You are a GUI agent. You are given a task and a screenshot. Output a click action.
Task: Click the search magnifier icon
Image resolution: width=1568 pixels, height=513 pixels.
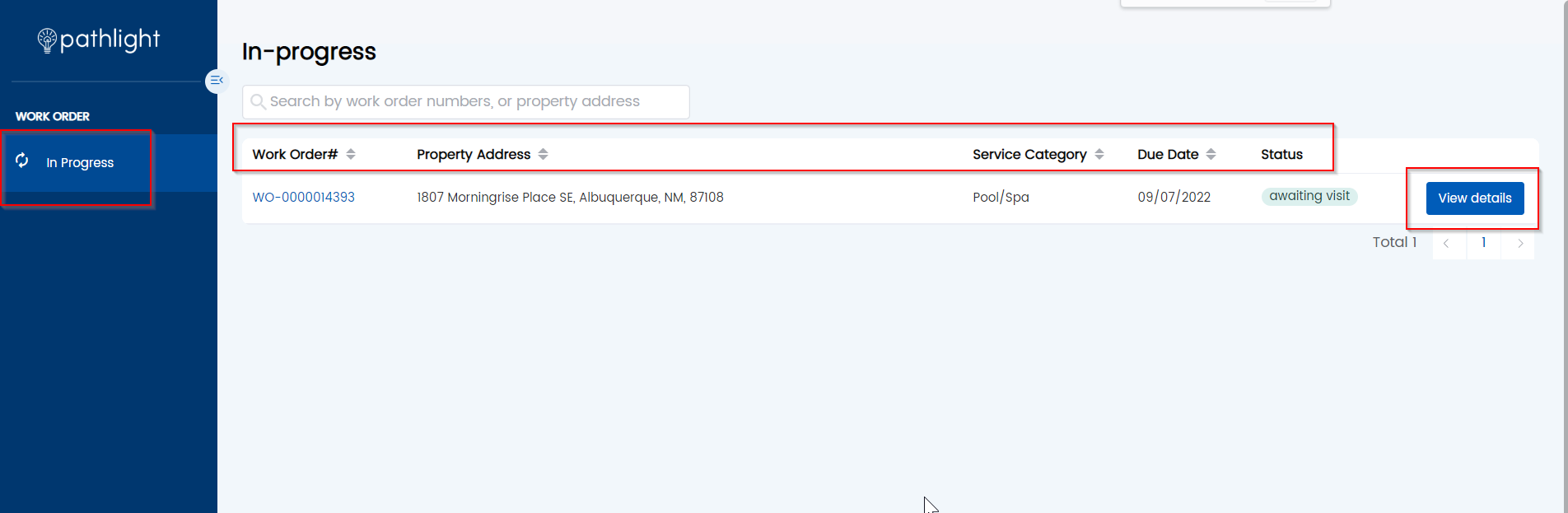pyautogui.click(x=258, y=101)
